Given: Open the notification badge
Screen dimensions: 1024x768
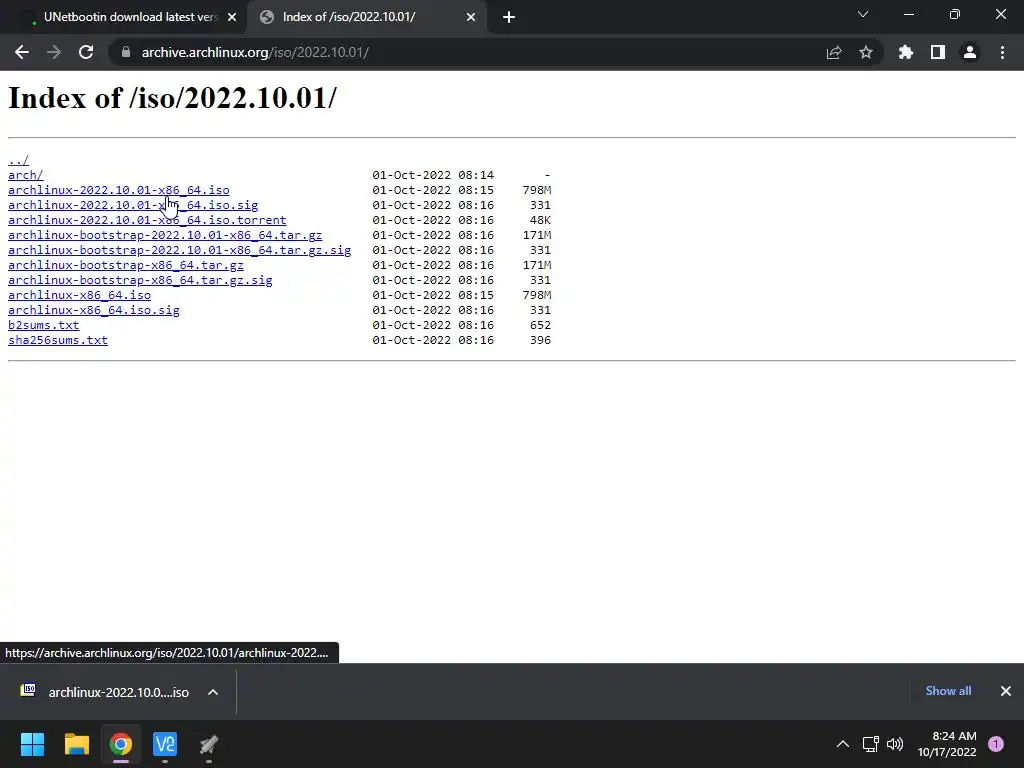Looking at the screenshot, I should point(996,744).
